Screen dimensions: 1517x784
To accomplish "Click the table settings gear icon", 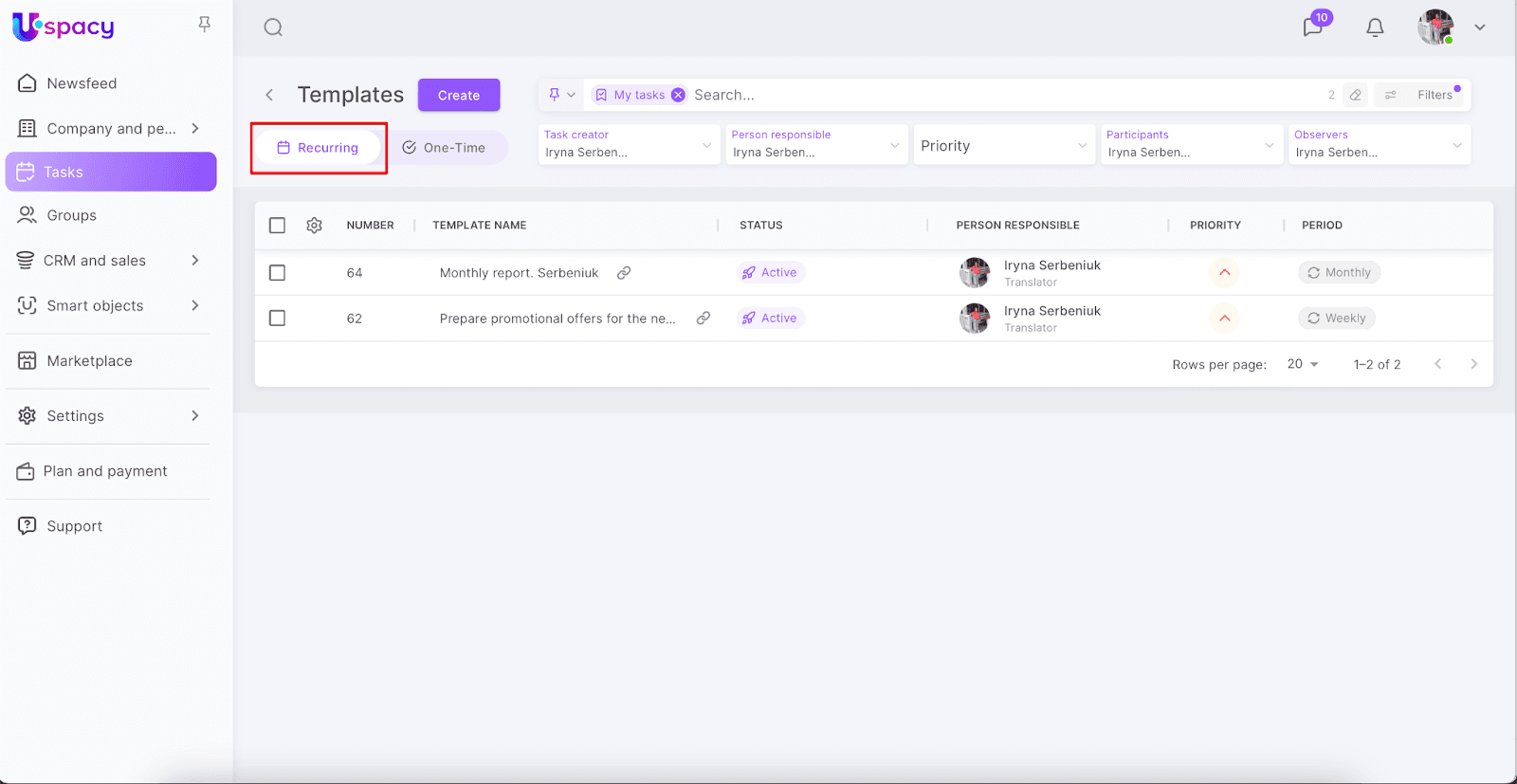I will [315, 226].
